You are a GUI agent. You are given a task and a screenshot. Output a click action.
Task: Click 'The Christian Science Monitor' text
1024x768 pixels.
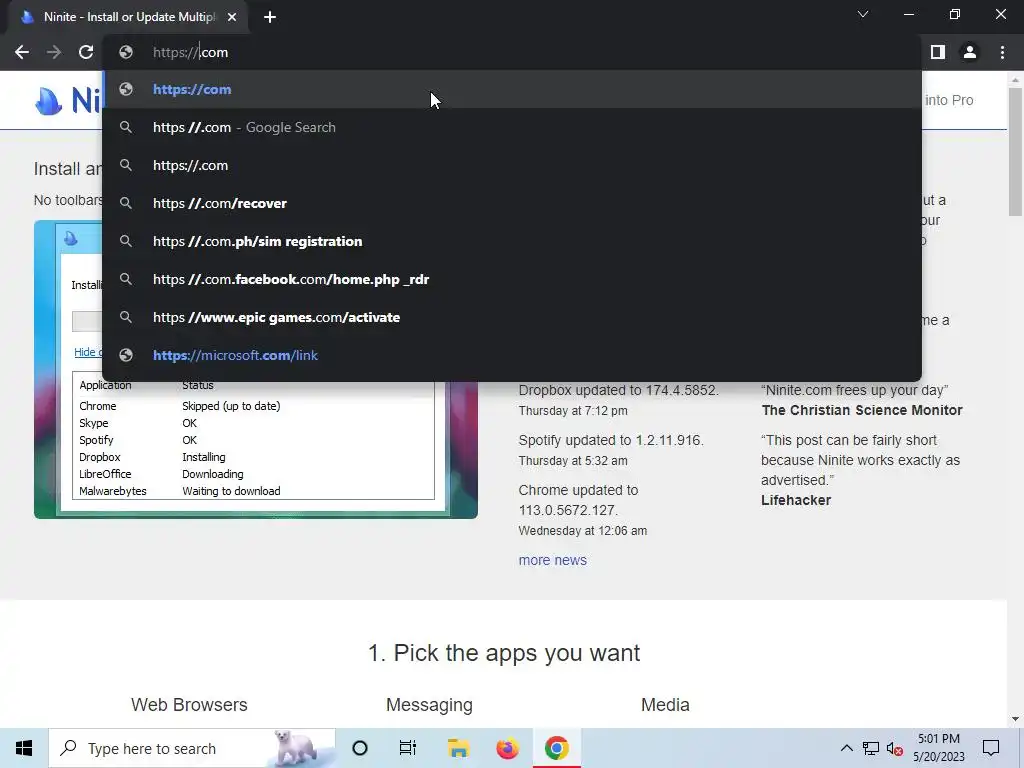[861, 410]
